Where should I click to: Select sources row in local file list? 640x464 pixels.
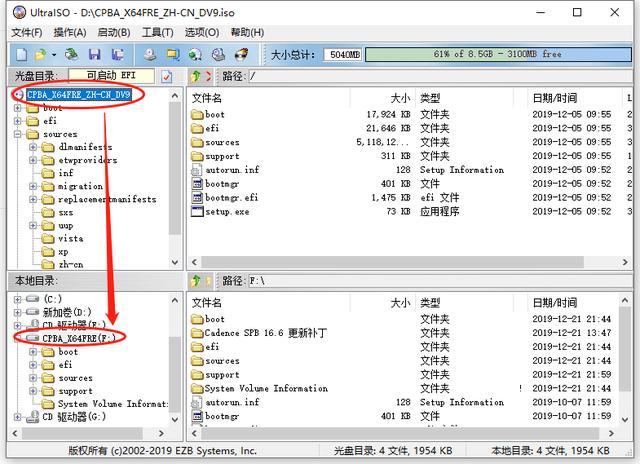(x=222, y=361)
